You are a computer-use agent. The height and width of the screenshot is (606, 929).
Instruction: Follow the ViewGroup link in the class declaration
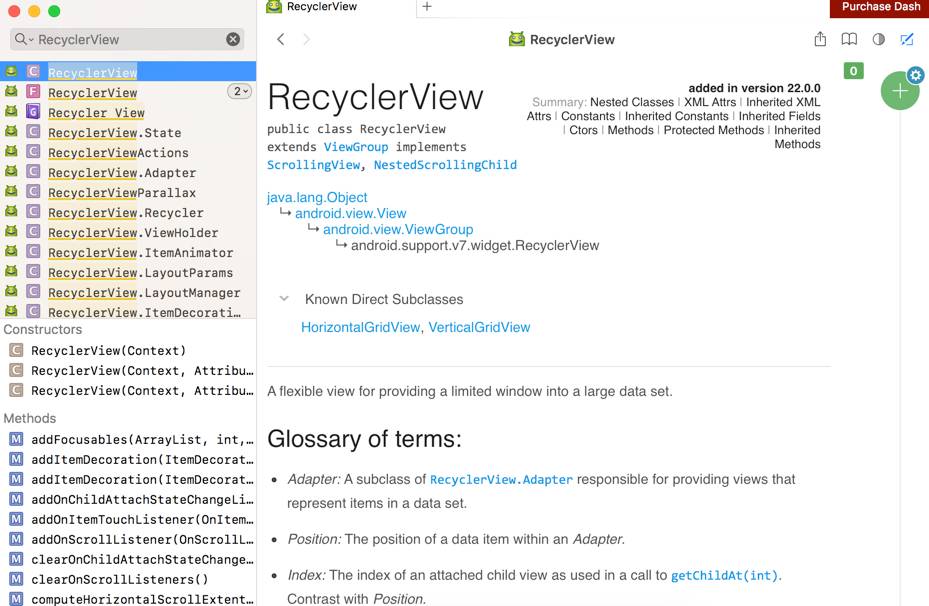pos(355,147)
